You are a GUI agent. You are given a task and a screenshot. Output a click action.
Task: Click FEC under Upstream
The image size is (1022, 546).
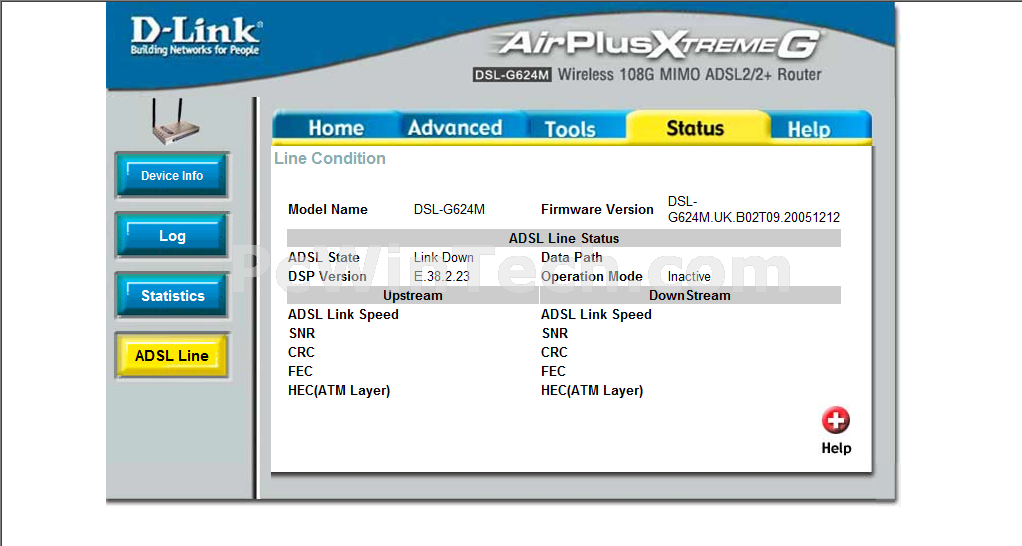[x=300, y=371]
